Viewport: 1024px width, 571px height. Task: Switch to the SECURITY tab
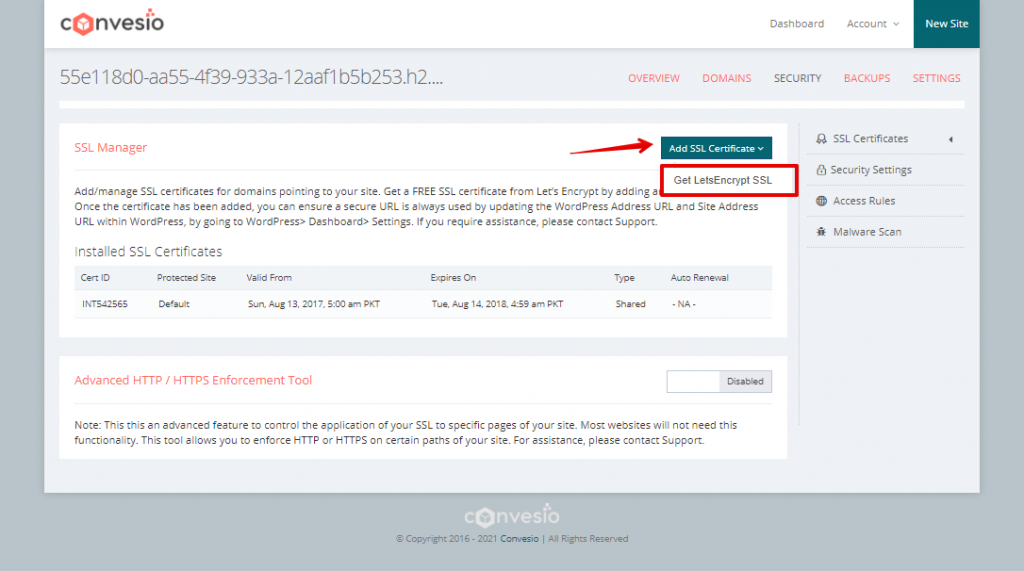click(x=797, y=78)
